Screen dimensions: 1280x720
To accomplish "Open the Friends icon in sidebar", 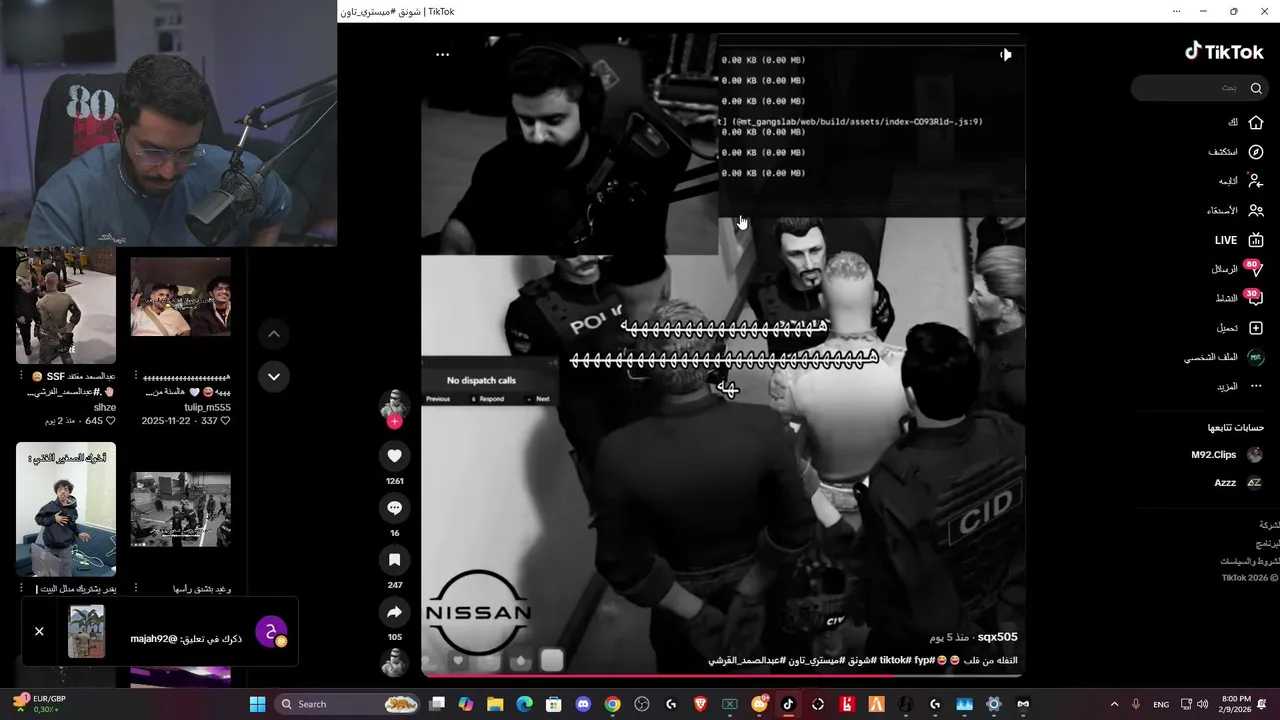I will [x=1256, y=211].
